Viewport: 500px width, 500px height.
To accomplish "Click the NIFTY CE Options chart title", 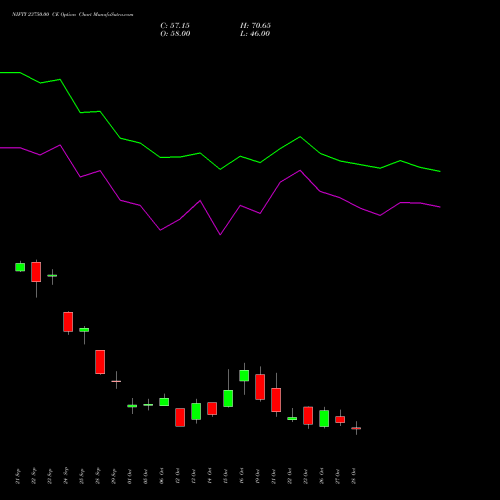I will point(73,15).
